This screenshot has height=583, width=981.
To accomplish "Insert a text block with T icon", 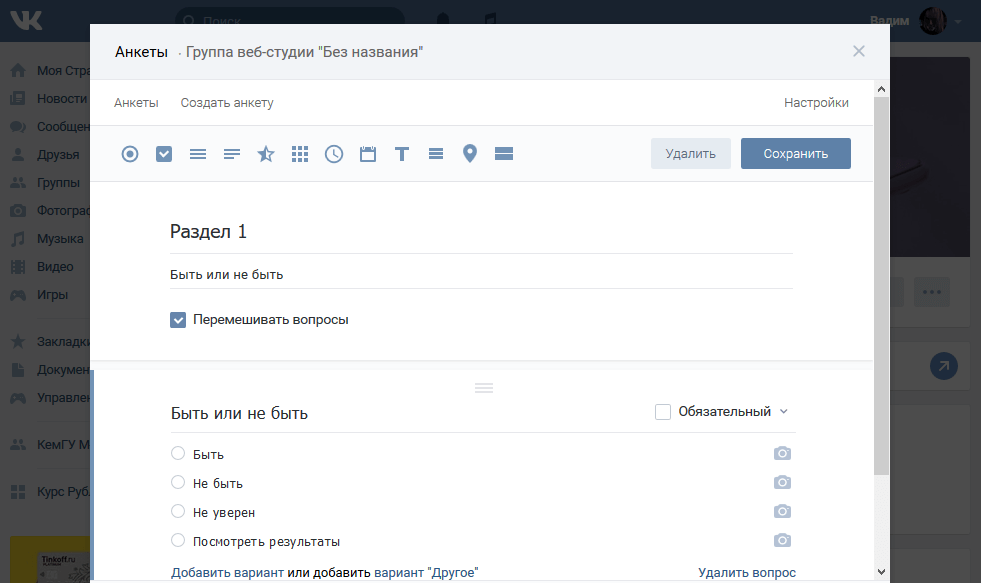I will point(402,154).
